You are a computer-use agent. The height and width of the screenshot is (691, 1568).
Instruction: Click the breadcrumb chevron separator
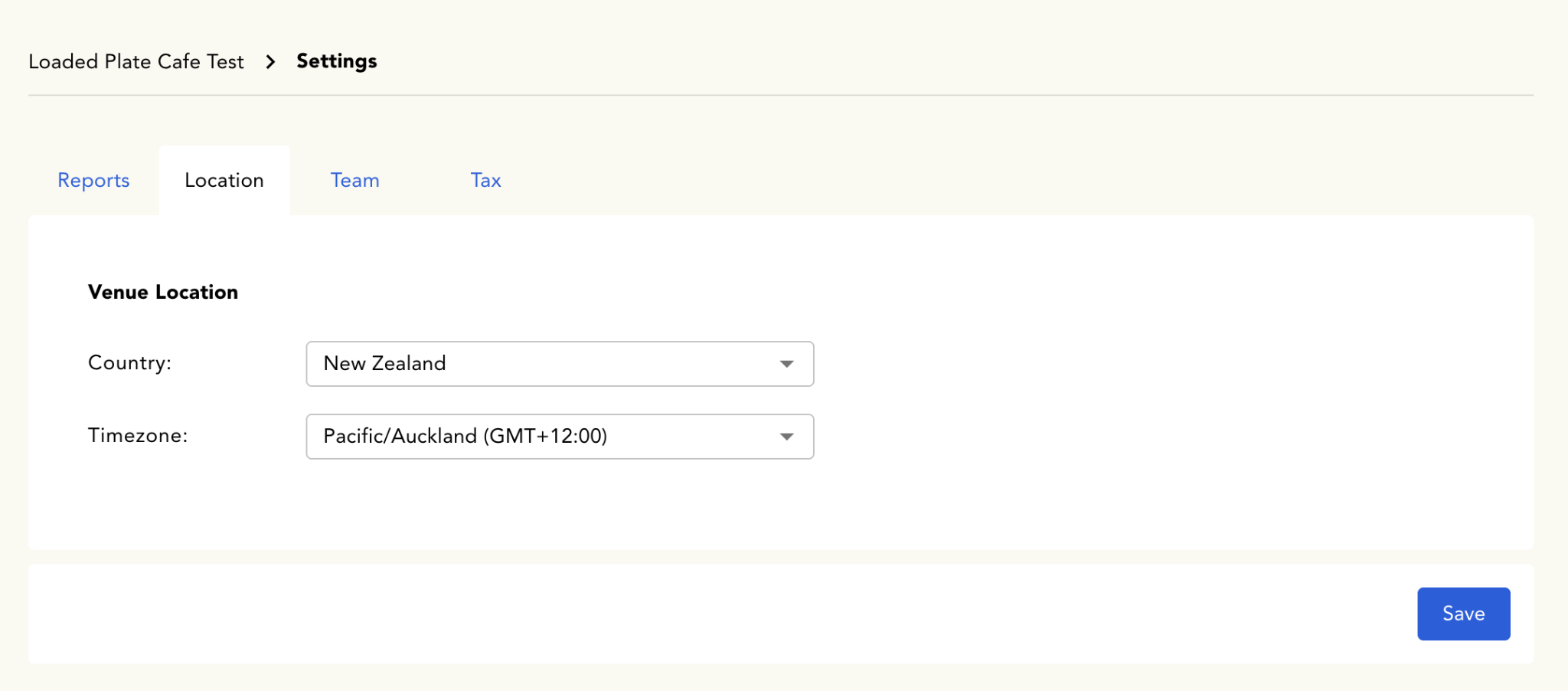click(270, 62)
